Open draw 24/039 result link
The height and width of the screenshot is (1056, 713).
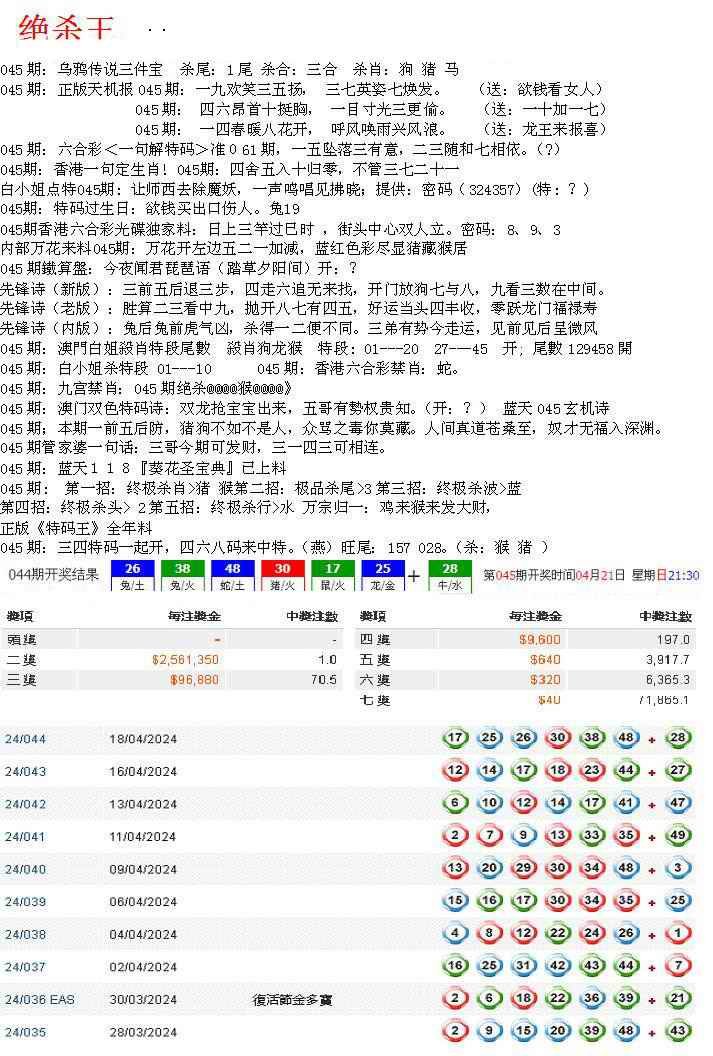tap(26, 901)
